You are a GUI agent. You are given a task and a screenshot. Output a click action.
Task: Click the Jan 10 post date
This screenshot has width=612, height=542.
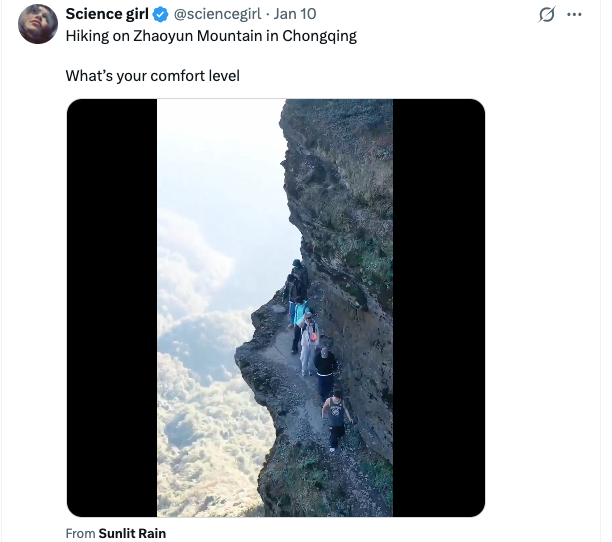click(296, 14)
